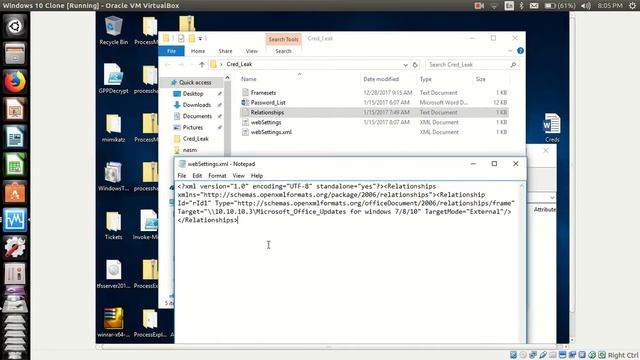640x360 pixels.
Task: Open the dropdown in the background dialog
Action: point(552,198)
